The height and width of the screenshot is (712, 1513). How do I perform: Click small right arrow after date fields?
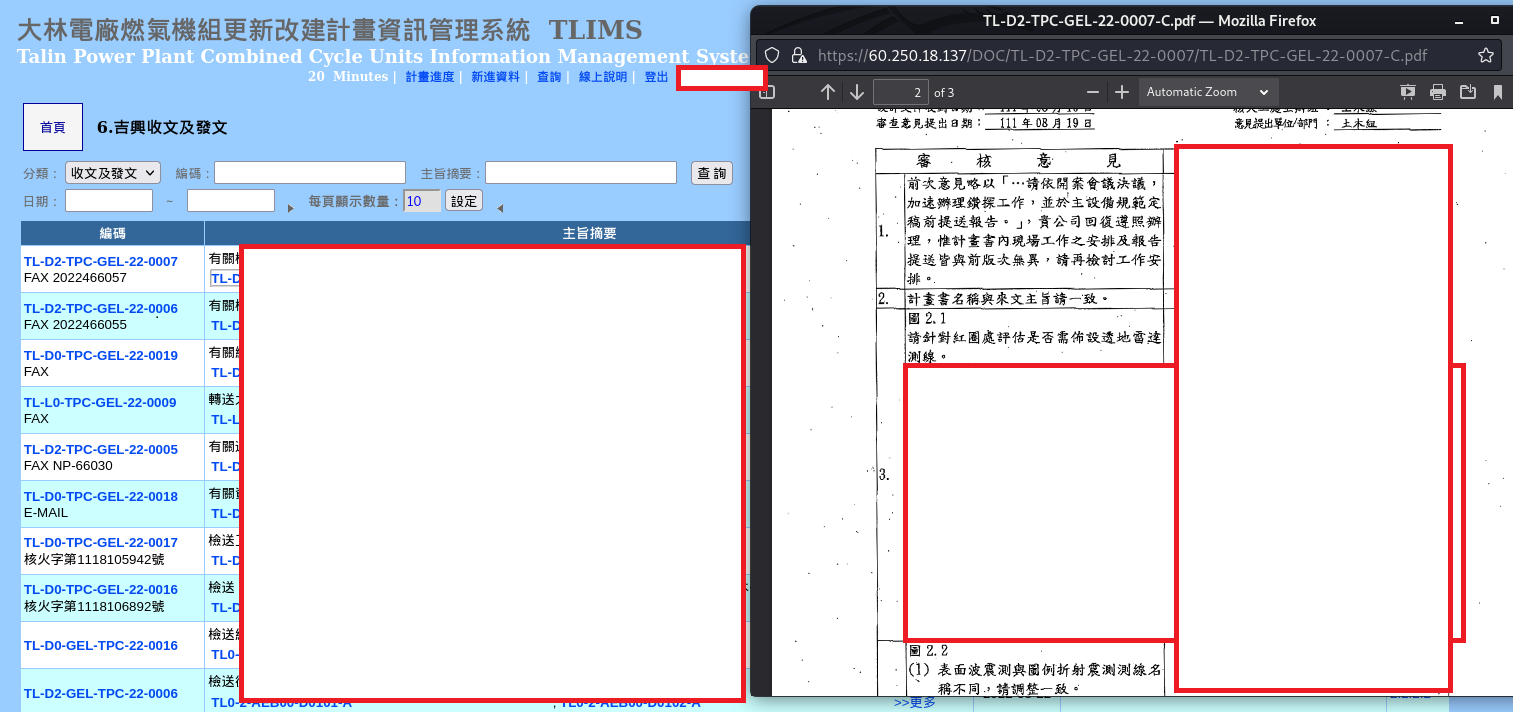291,208
